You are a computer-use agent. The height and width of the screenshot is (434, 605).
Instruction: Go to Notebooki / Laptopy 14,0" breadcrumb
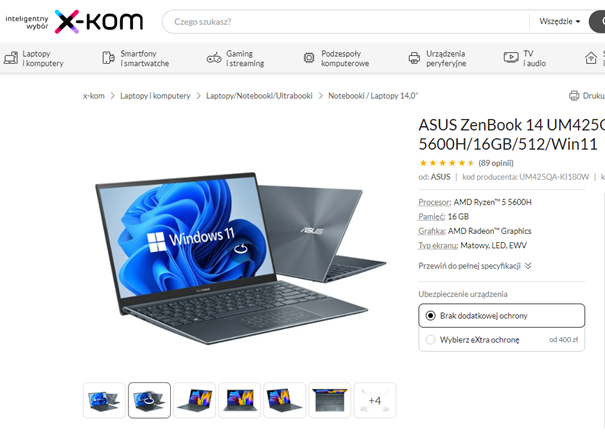[x=373, y=96]
